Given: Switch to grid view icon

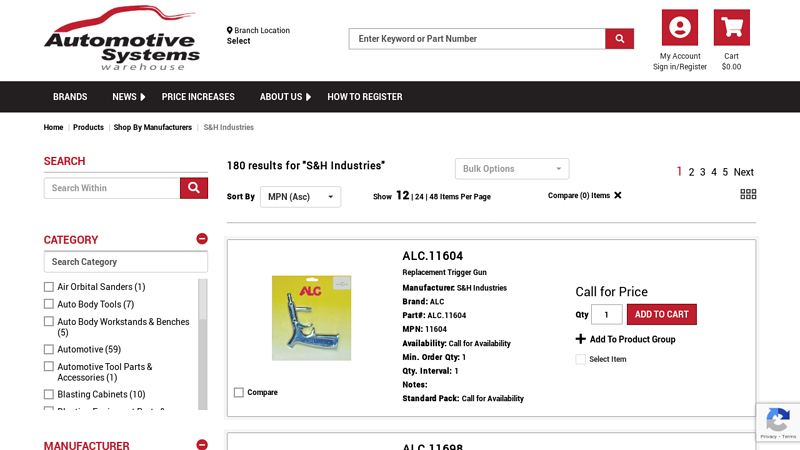Looking at the screenshot, I should click(748, 194).
